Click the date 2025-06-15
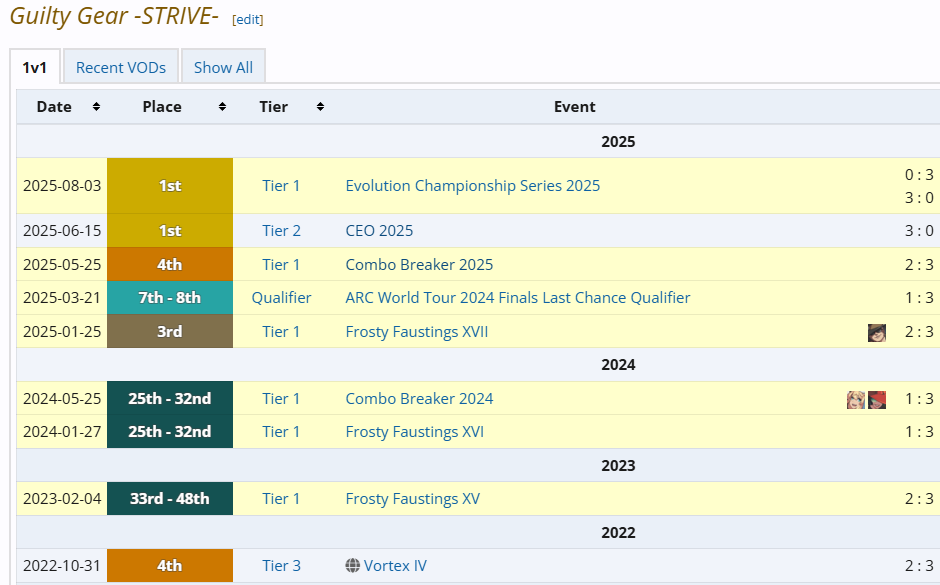 coord(62,231)
